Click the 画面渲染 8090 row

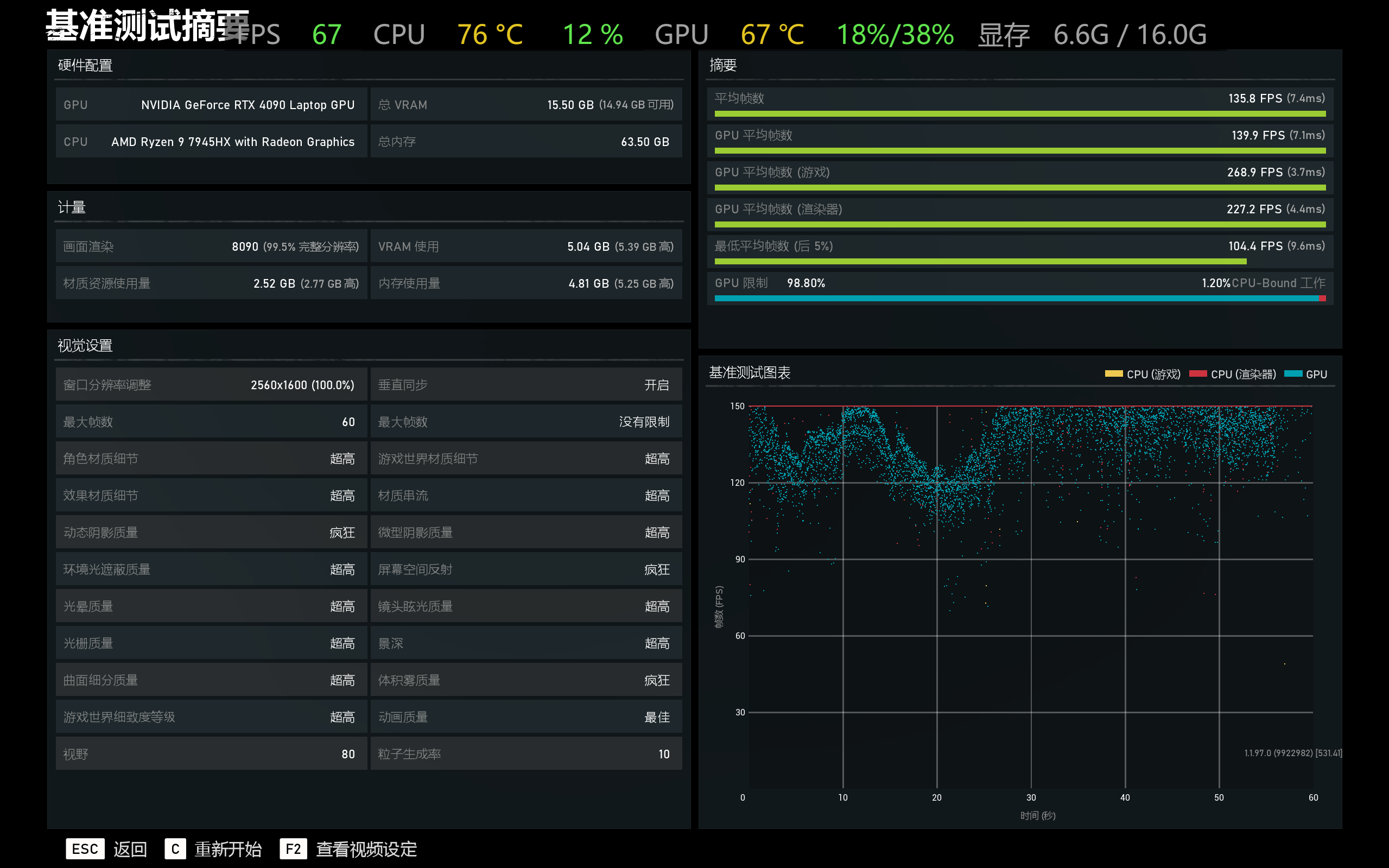pyautogui.click(x=211, y=246)
